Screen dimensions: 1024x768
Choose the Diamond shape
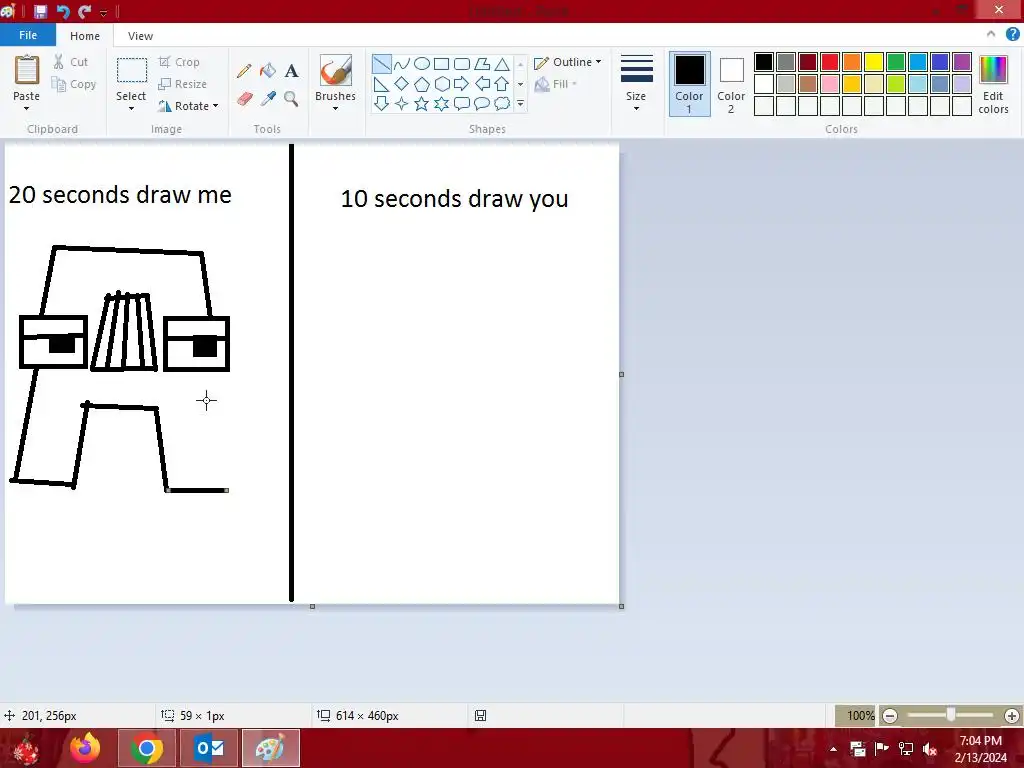(x=402, y=84)
